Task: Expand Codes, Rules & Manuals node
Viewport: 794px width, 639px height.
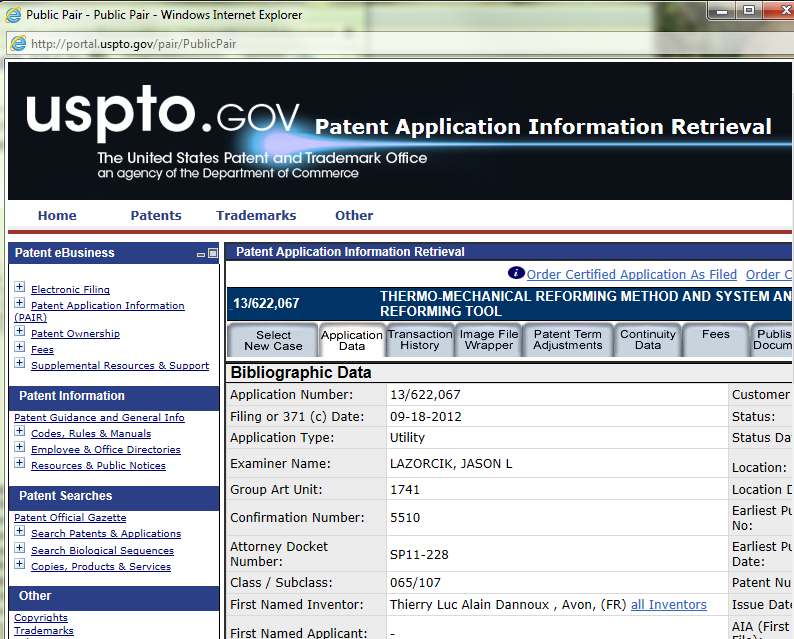Action: coord(19,431)
